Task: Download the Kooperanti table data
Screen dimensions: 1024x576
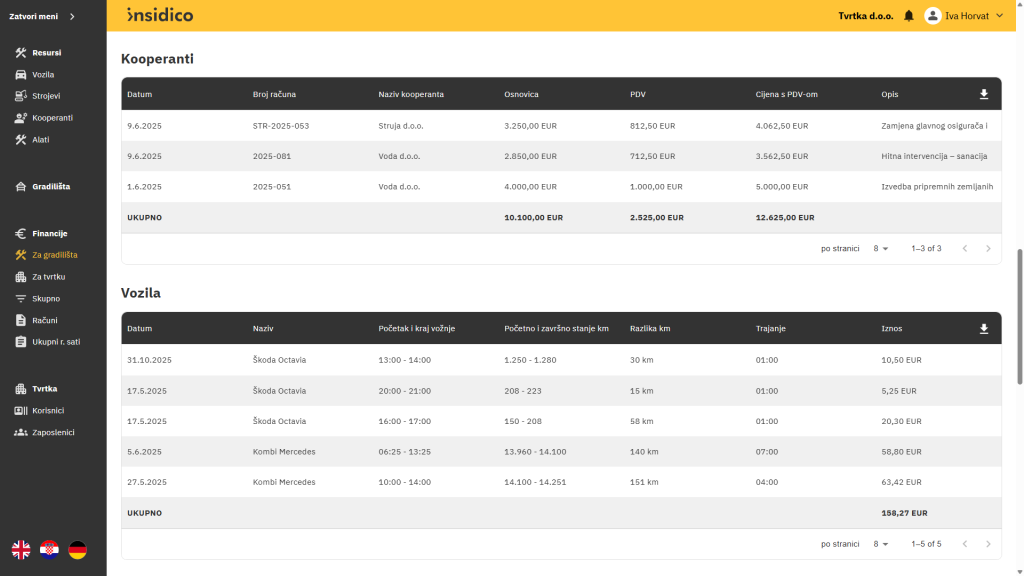Action: [983, 94]
